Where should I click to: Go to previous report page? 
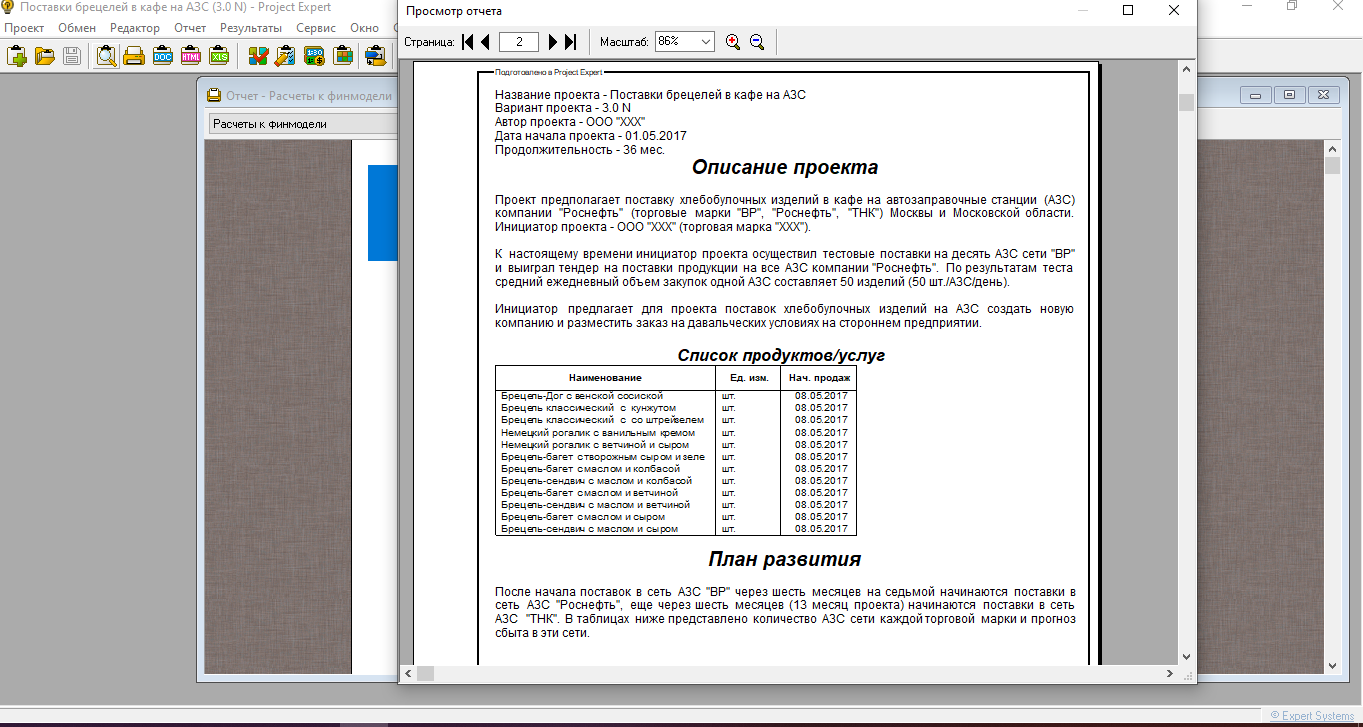tap(485, 42)
